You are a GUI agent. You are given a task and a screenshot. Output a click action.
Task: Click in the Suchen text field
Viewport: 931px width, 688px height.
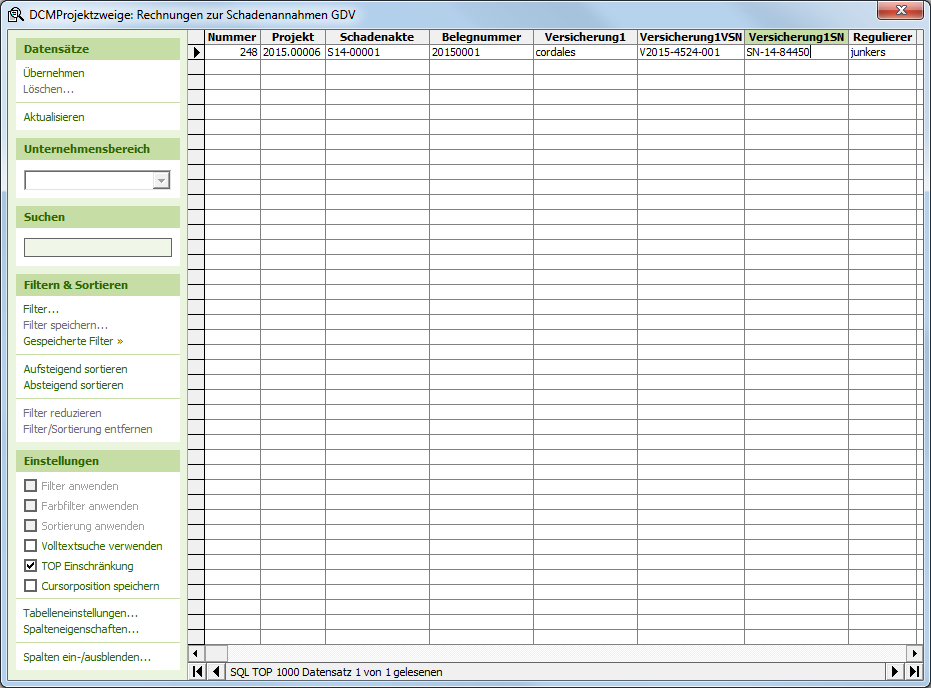click(98, 247)
